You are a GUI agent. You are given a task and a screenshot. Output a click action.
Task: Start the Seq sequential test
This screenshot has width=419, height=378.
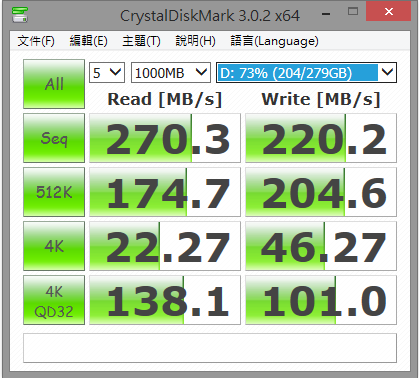[54, 138]
